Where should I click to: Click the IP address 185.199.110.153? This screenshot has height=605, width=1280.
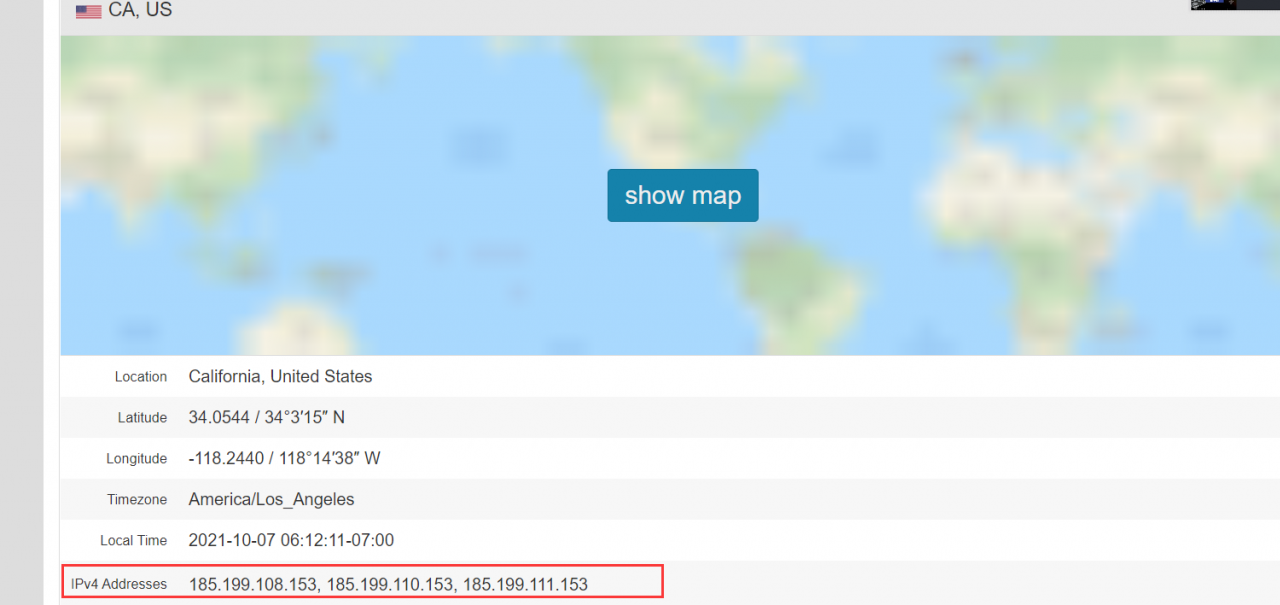point(390,584)
